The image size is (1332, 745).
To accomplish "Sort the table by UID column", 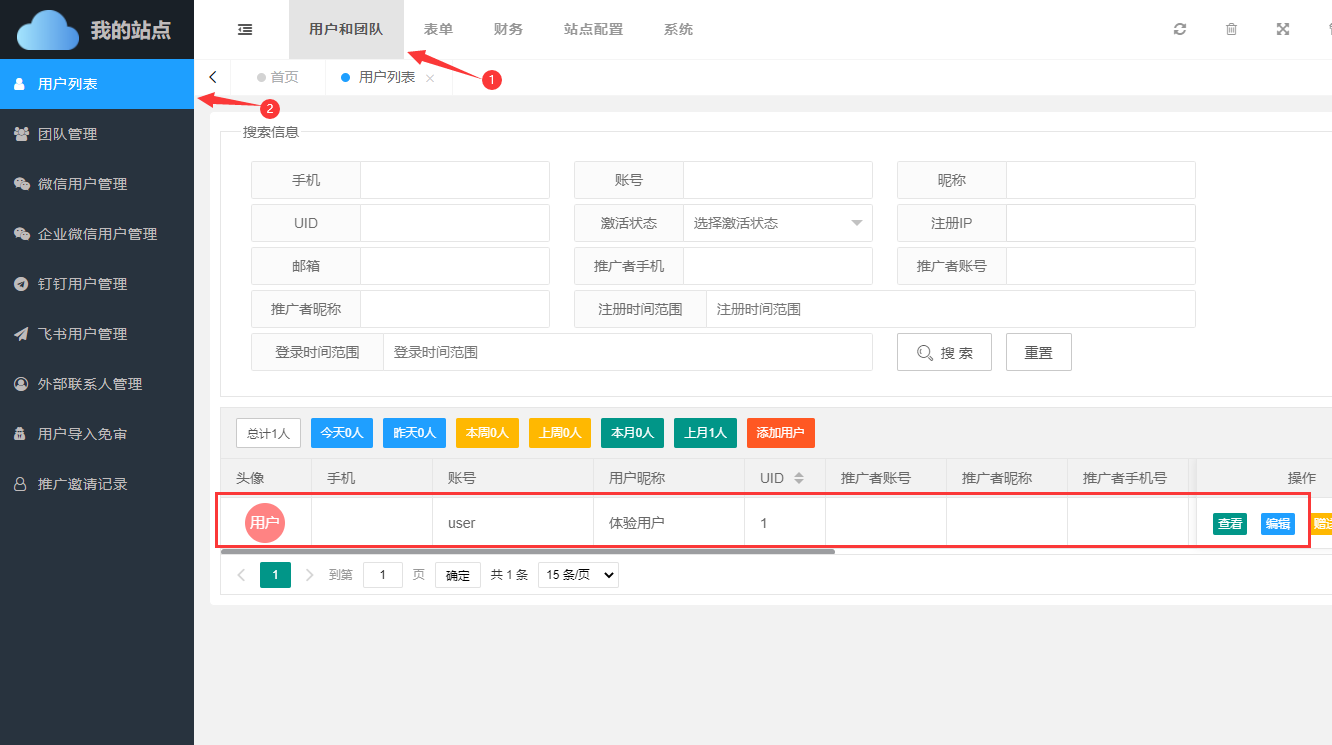I will coord(798,478).
